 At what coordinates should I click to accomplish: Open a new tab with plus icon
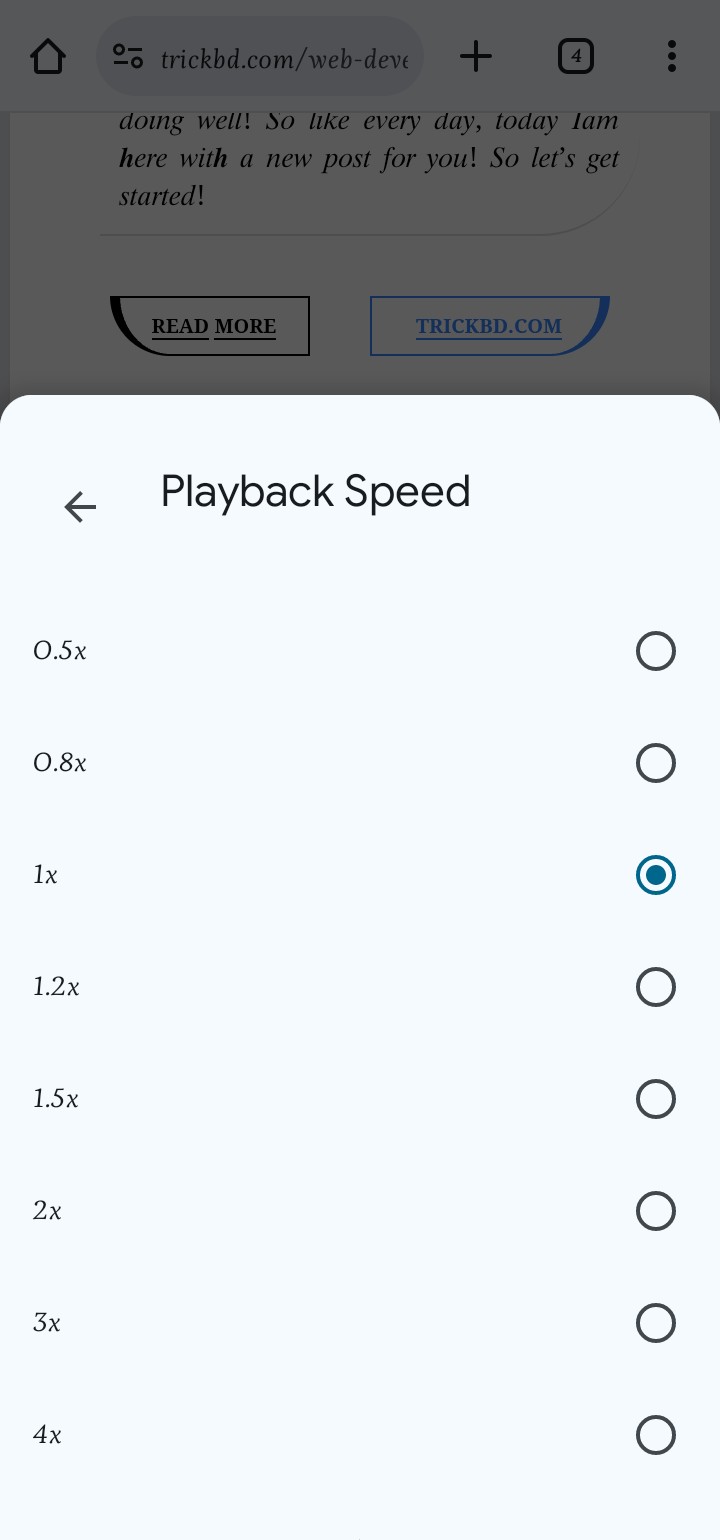[476, 56]
